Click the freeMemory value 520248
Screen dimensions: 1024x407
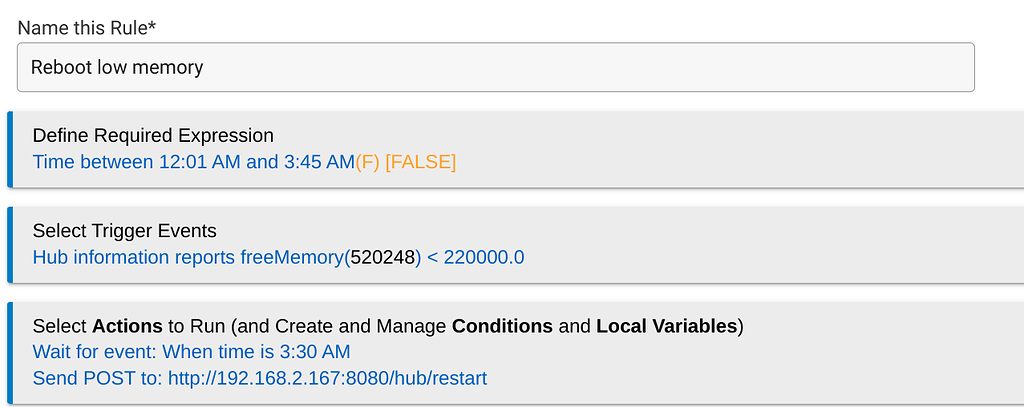coord(382,258)
